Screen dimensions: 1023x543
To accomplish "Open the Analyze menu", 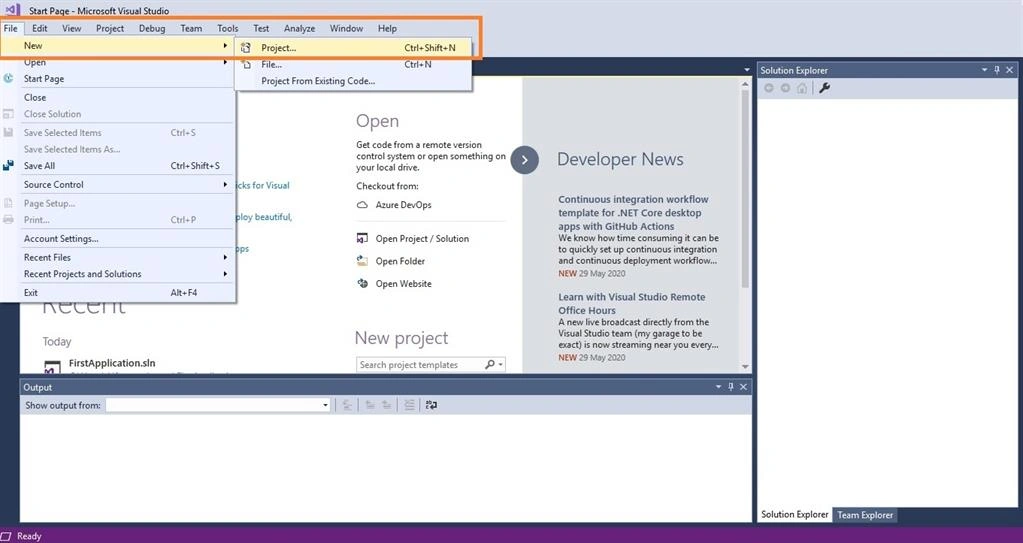I will click(299, 28).
